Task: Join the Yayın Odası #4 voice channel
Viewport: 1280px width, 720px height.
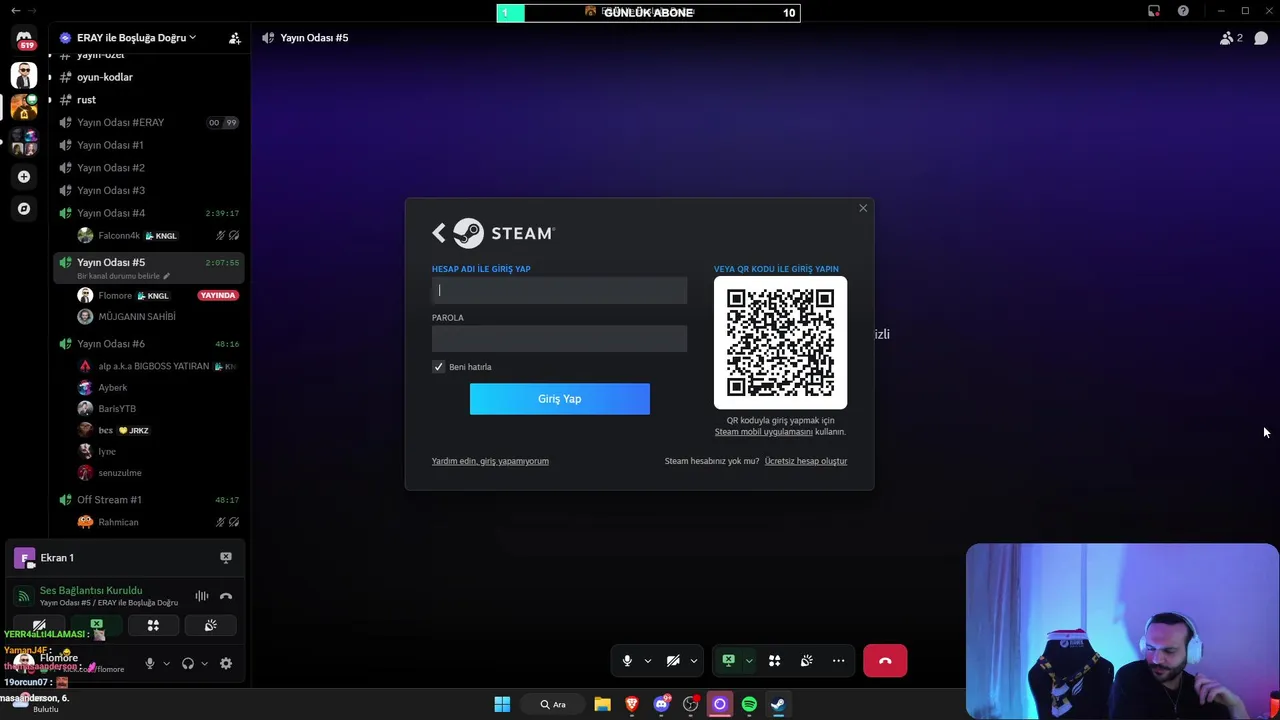Action: pyautogui.click(x=110, y=213)
